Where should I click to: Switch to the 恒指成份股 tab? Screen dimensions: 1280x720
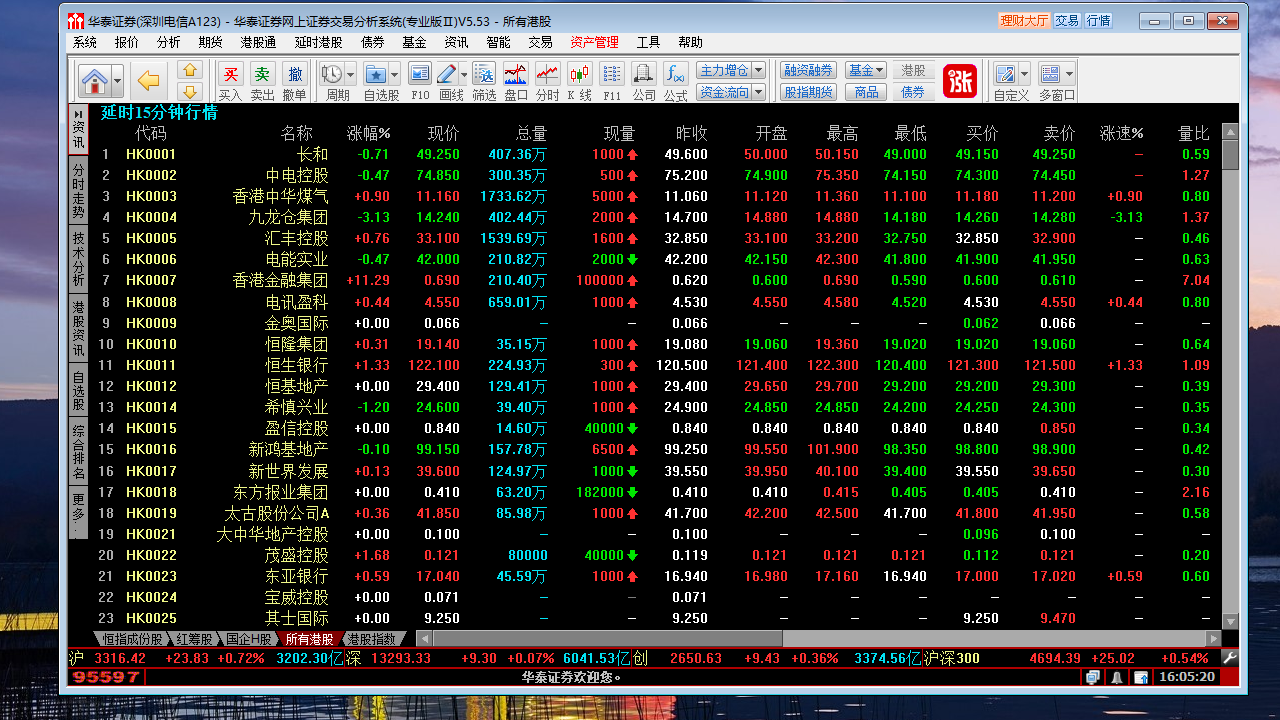[132, 639]
